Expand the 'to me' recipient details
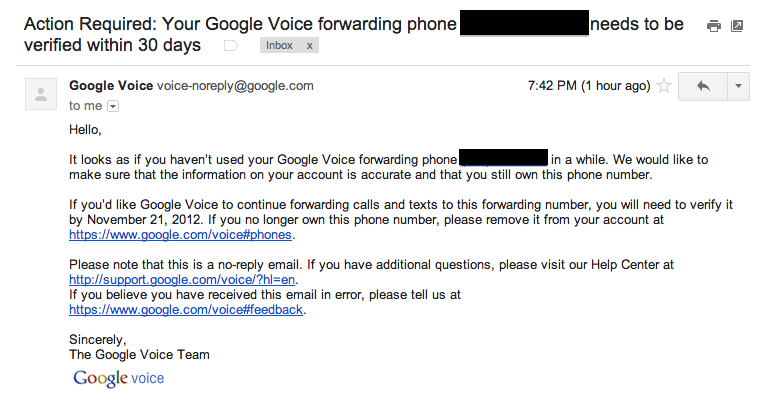769x418 pixels. (x=113, y=105)
